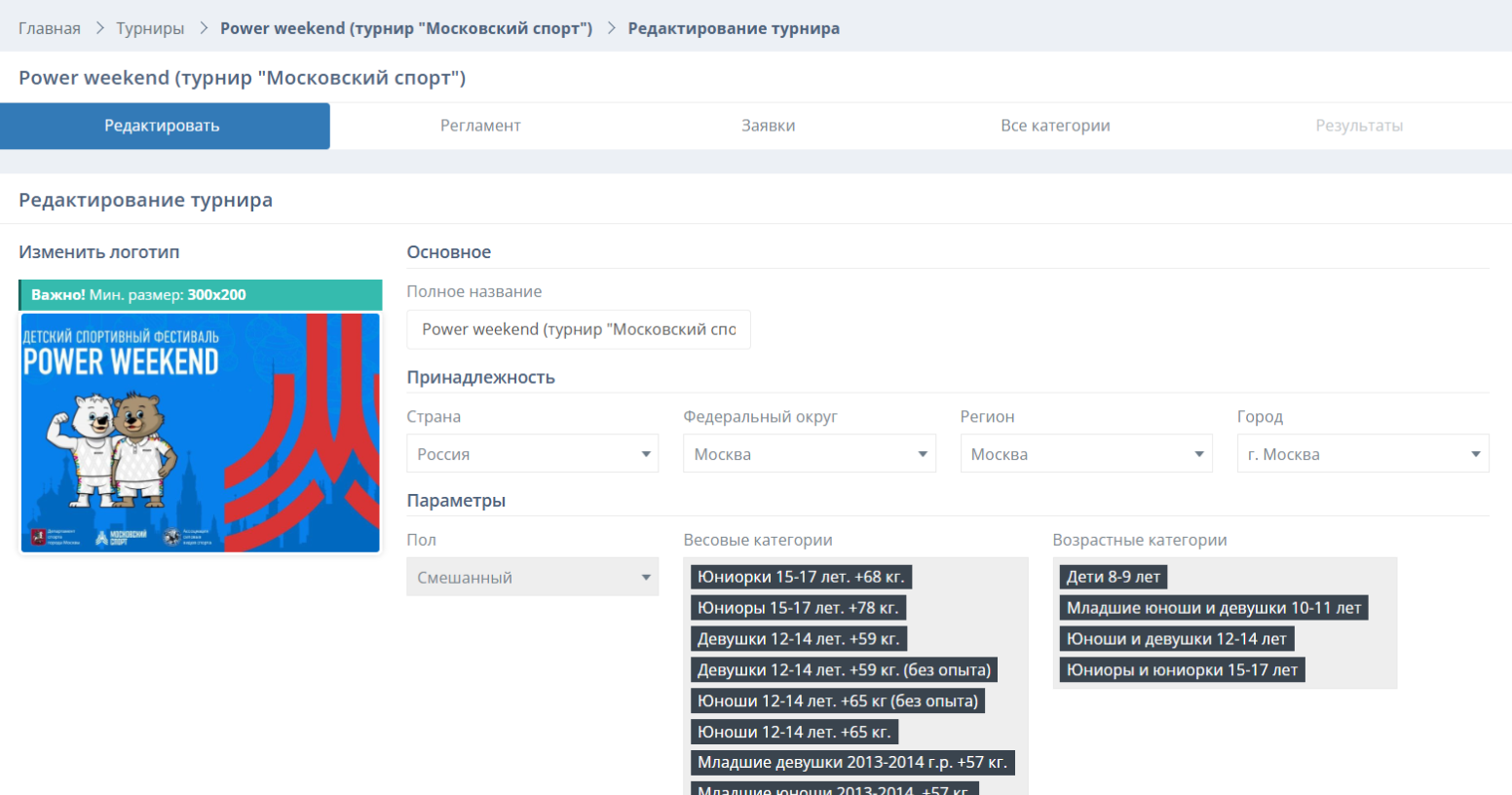Select the Юниоры 15-17 лет +78 кг tag
This screenshot has height=795, width=1512.
(798, 608)
